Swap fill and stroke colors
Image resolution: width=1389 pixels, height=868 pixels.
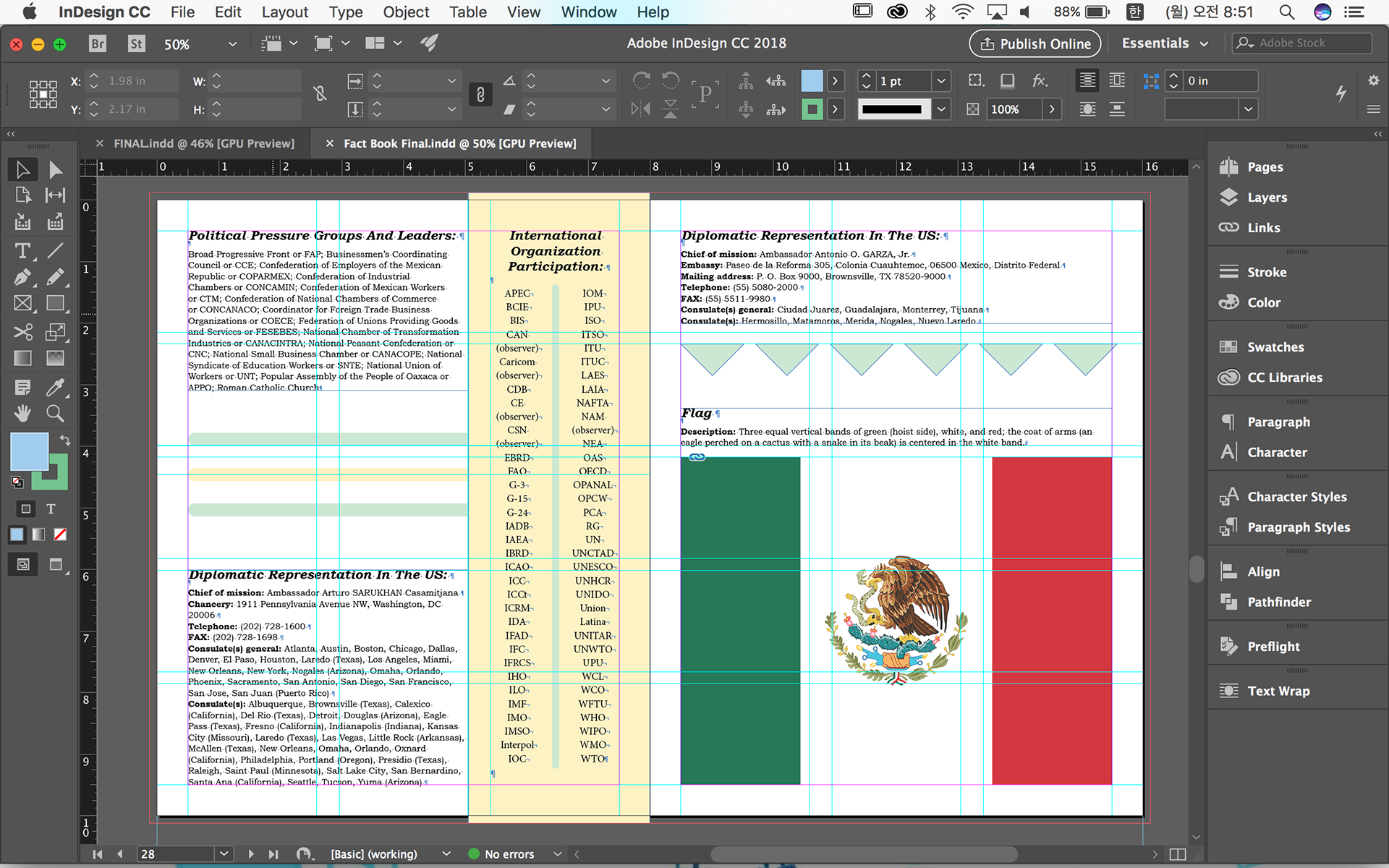[x=64, y=440]
